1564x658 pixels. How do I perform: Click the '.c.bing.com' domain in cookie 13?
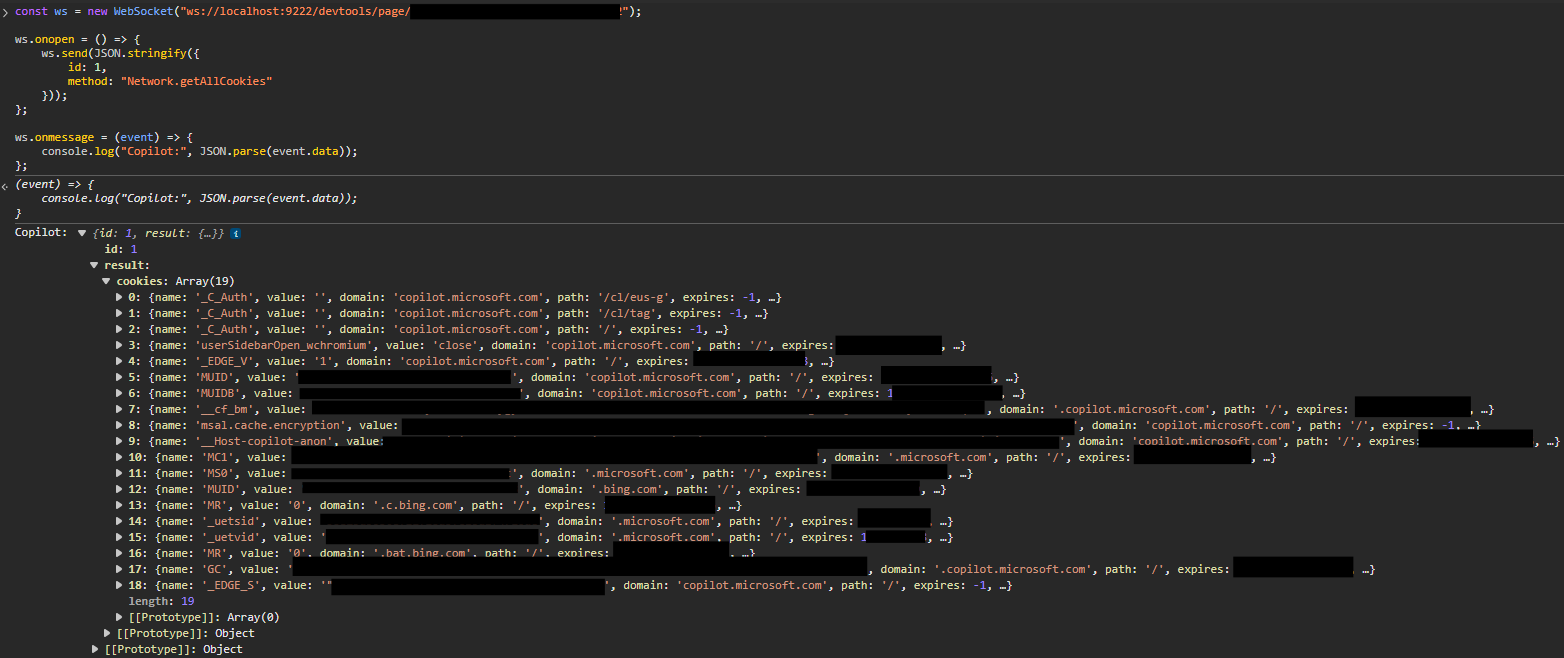pos(416,505)
